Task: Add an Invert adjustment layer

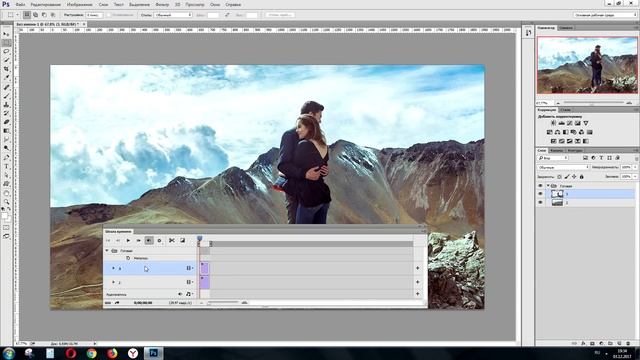Action: (553, 141)
